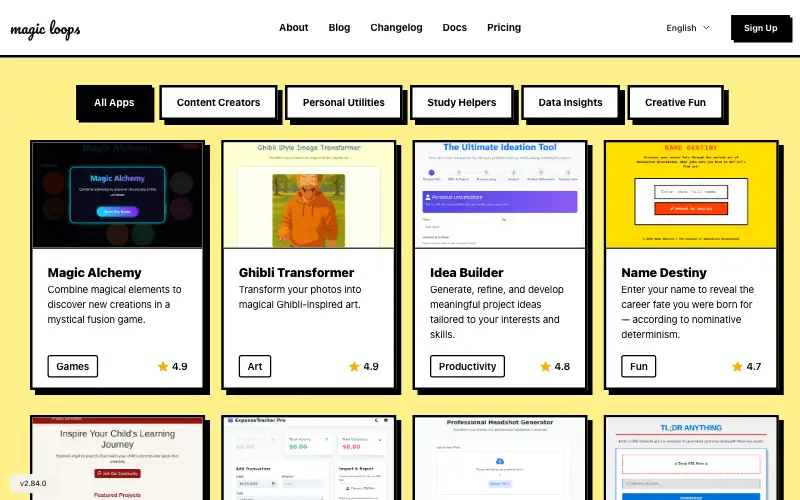Filter by Content Creators

[x=218, y=103]
